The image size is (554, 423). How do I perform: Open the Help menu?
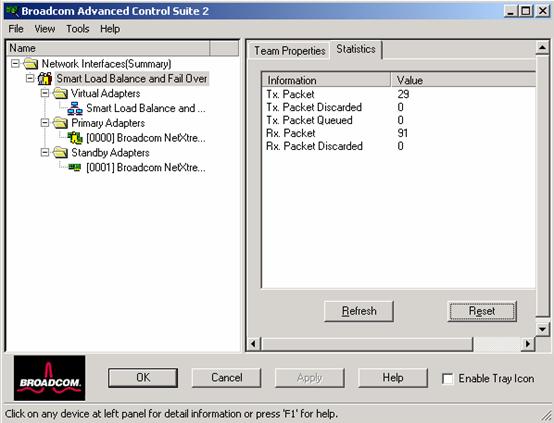click(110, 29)
